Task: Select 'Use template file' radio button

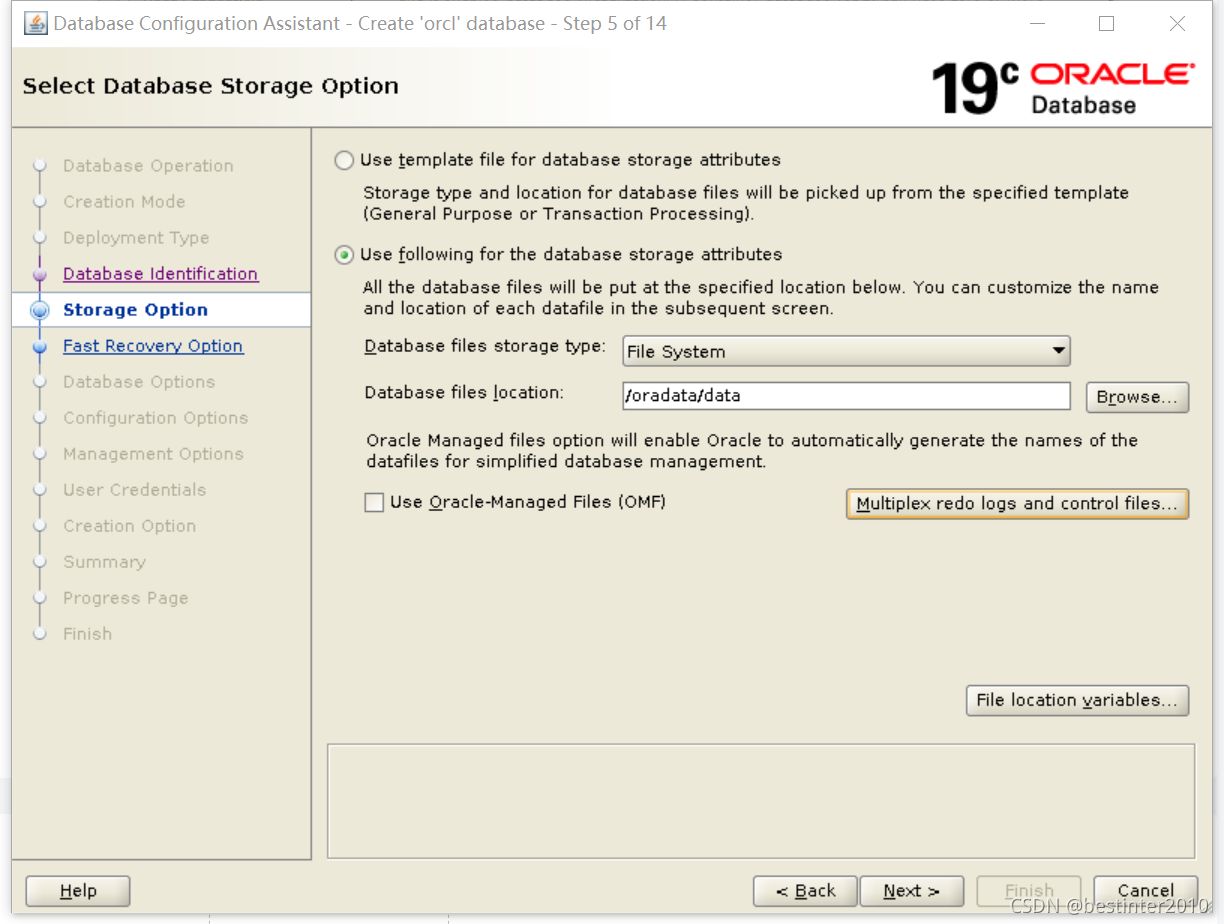Action: 344,160
